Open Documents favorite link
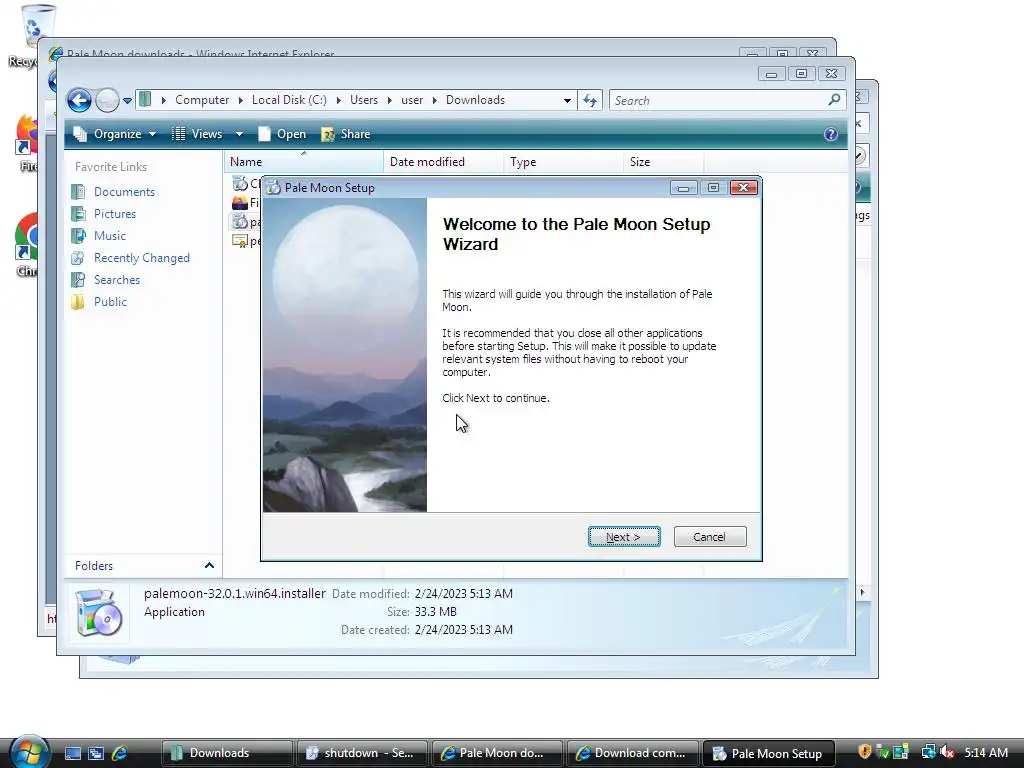 124,191
